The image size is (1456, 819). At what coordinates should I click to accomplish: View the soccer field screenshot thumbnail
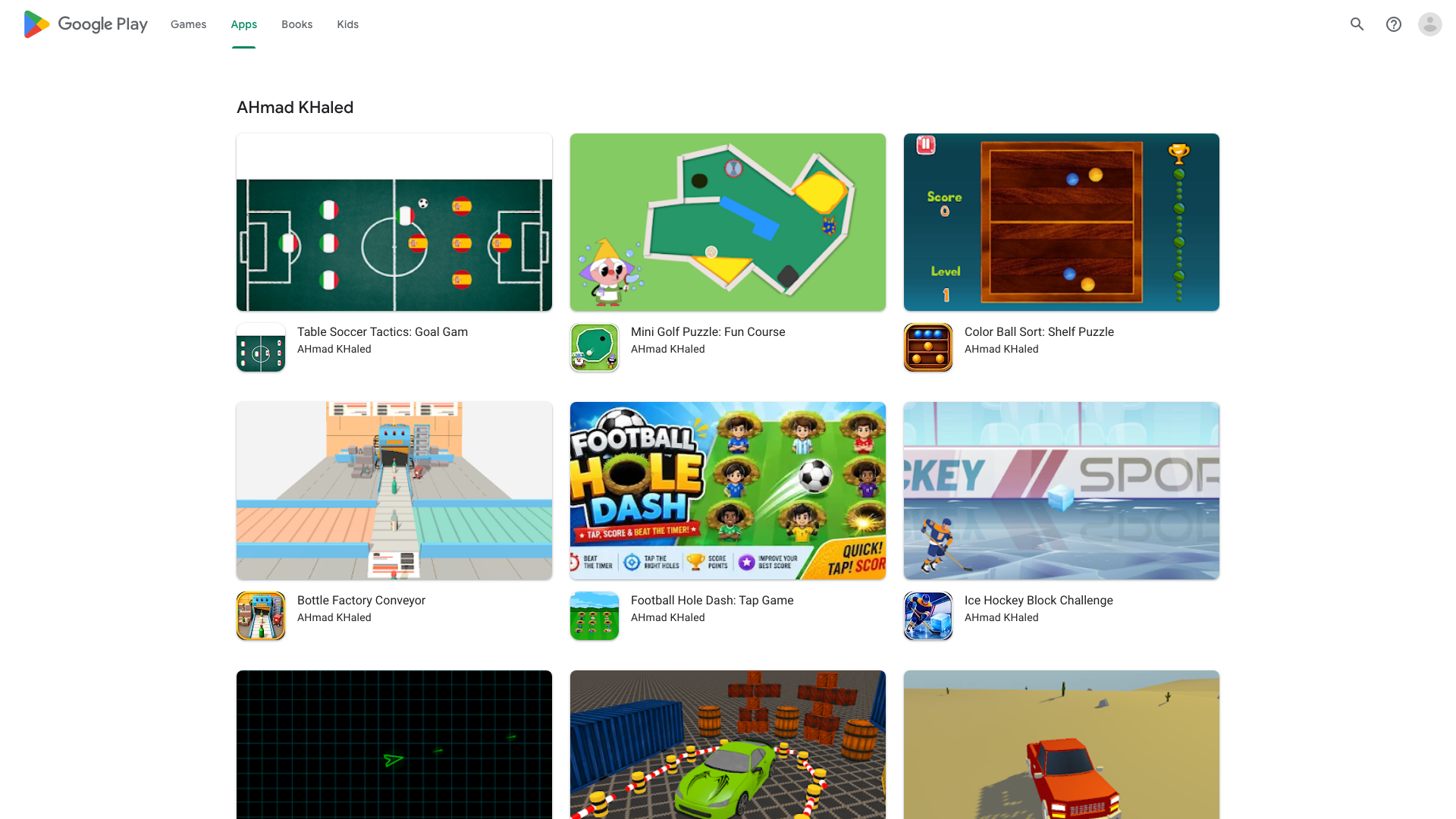coord(394,222)
